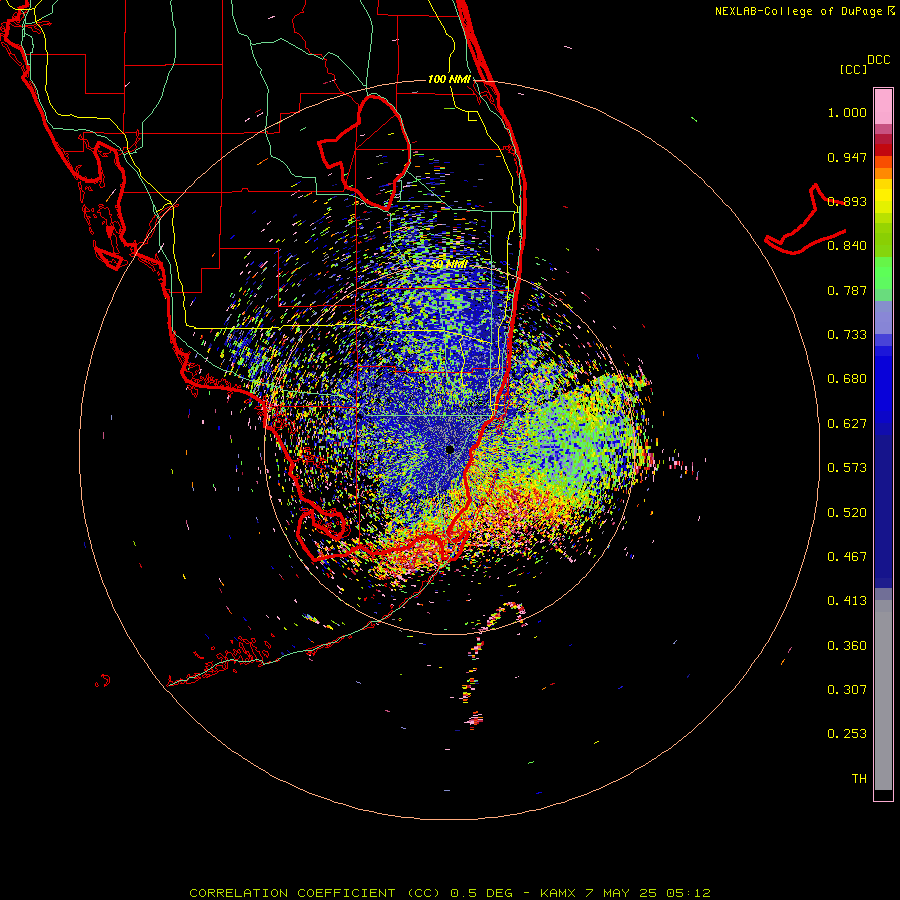Select the 0.627 color scale value
Screen dimensions: 900x900
847,424
